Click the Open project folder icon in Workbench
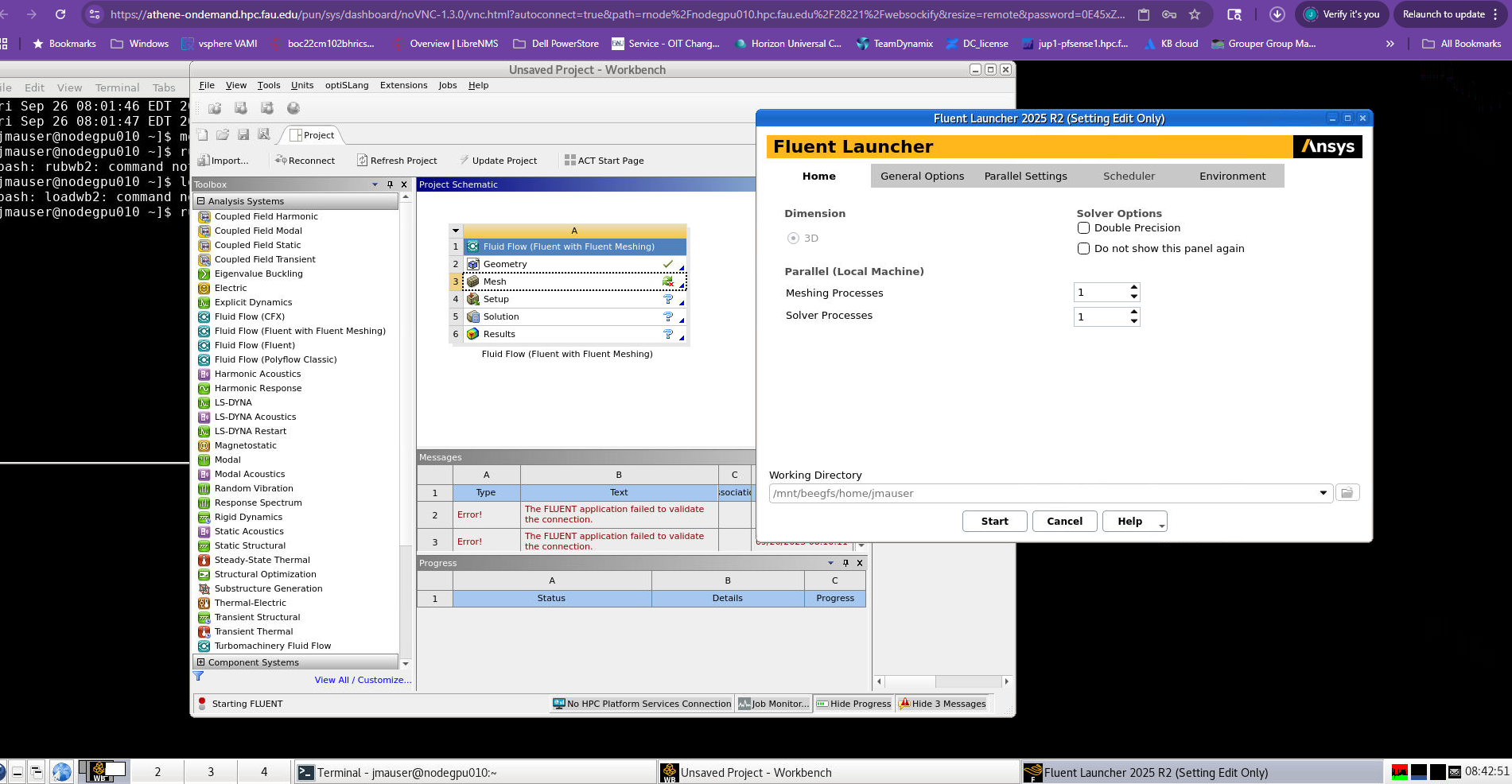Viewport: 1512px width, 784px height. 223,135
